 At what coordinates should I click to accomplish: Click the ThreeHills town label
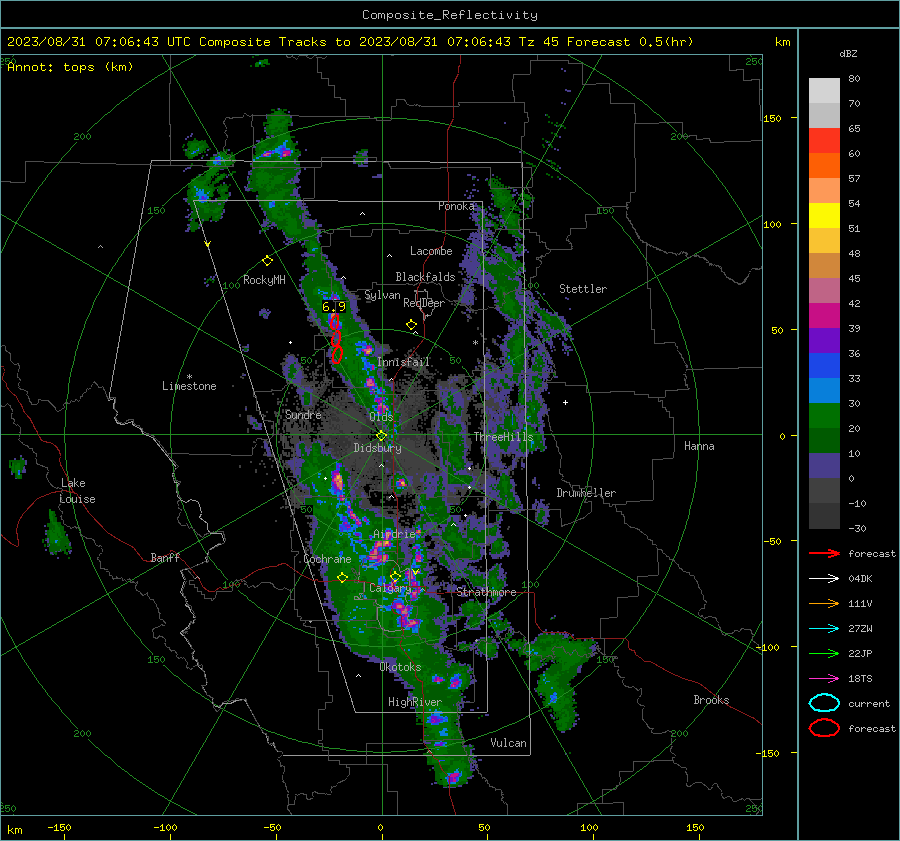point(503,437)
